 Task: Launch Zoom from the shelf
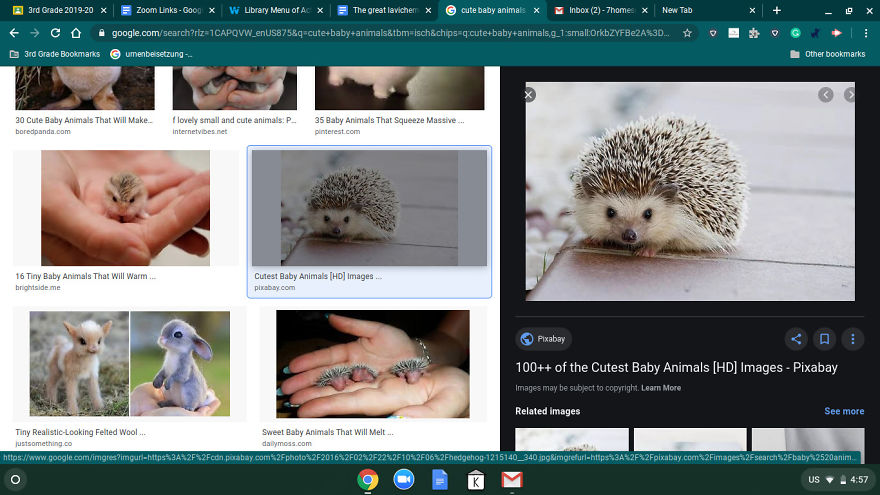click(404, 480)
